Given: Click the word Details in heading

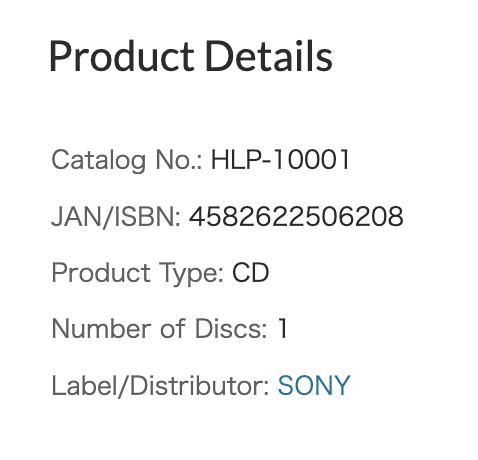Looking at the screenshot, I should point(269,56).
